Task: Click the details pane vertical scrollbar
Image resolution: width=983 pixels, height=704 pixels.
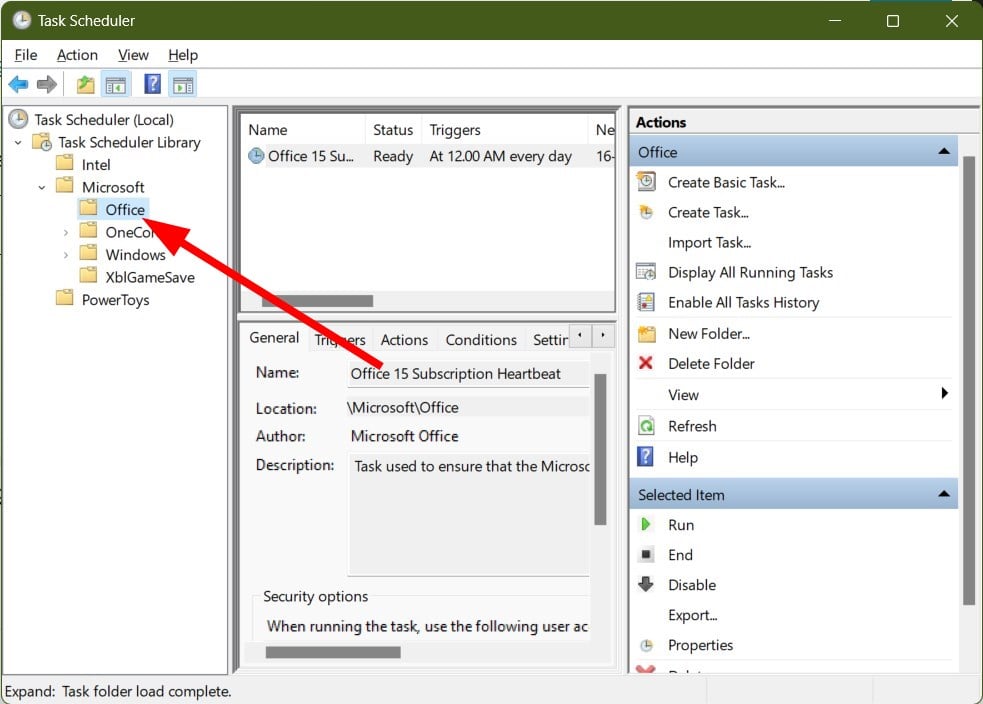Action: (600, 449)
